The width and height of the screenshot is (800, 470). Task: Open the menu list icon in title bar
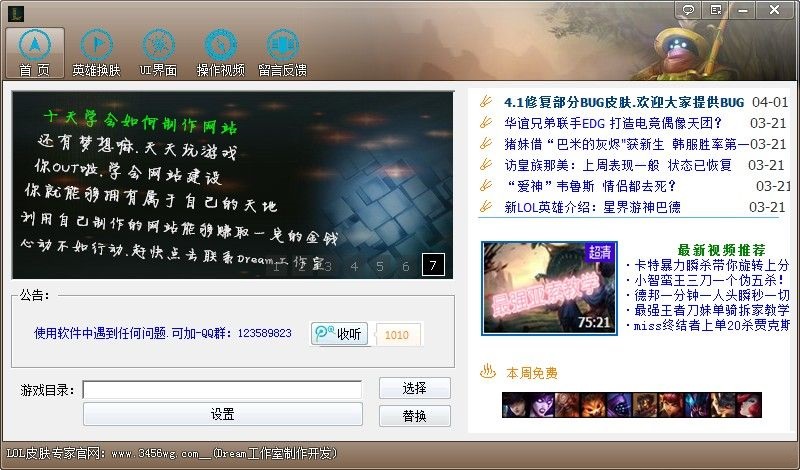pyautogui.click(x=715, y=9)
